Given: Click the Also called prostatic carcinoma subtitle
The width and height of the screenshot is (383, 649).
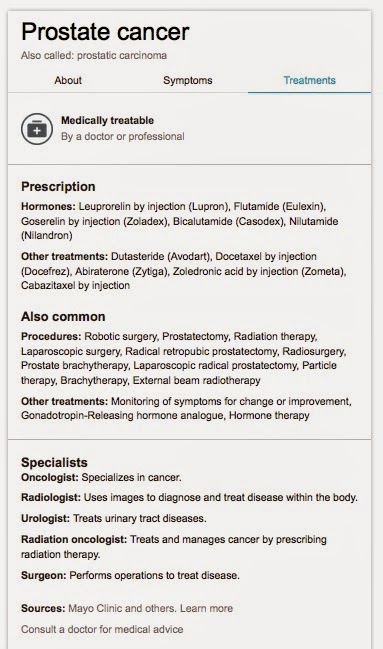Looking at the screenshot, I should click(94, 55).
